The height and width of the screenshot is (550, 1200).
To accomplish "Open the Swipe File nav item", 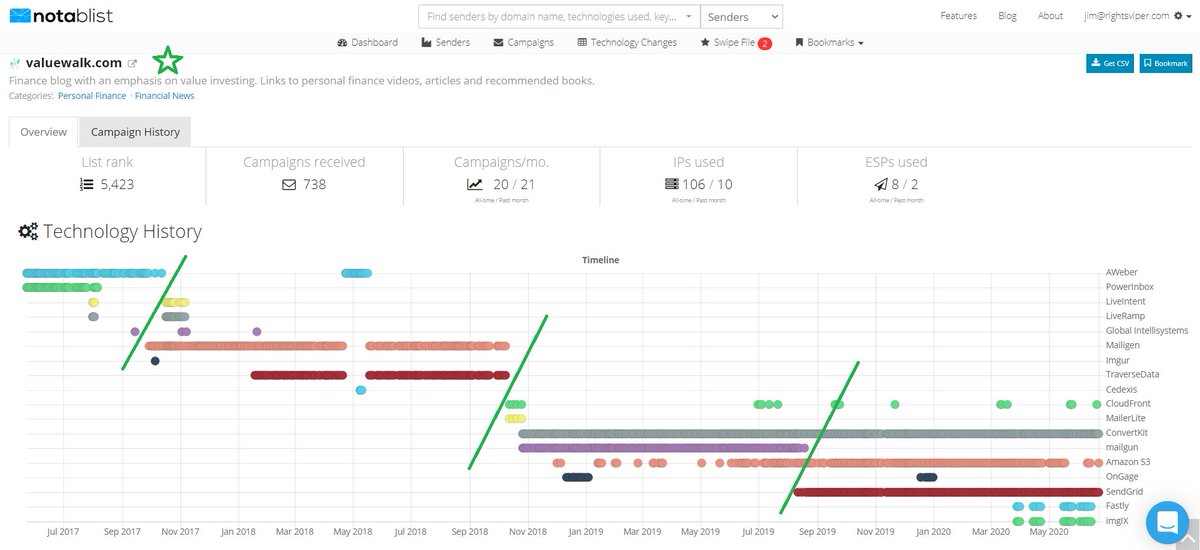I will coord(728,42).
